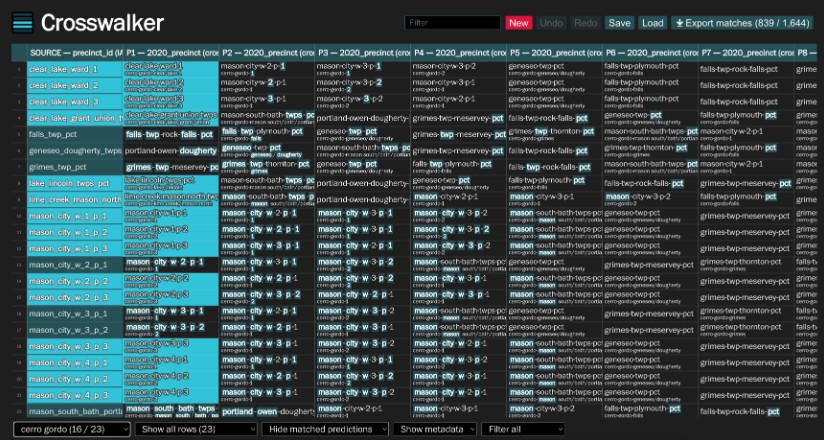Expand the Filter all dropdown
The width and height of the screenshot is (824, 440).
(522, 429)
